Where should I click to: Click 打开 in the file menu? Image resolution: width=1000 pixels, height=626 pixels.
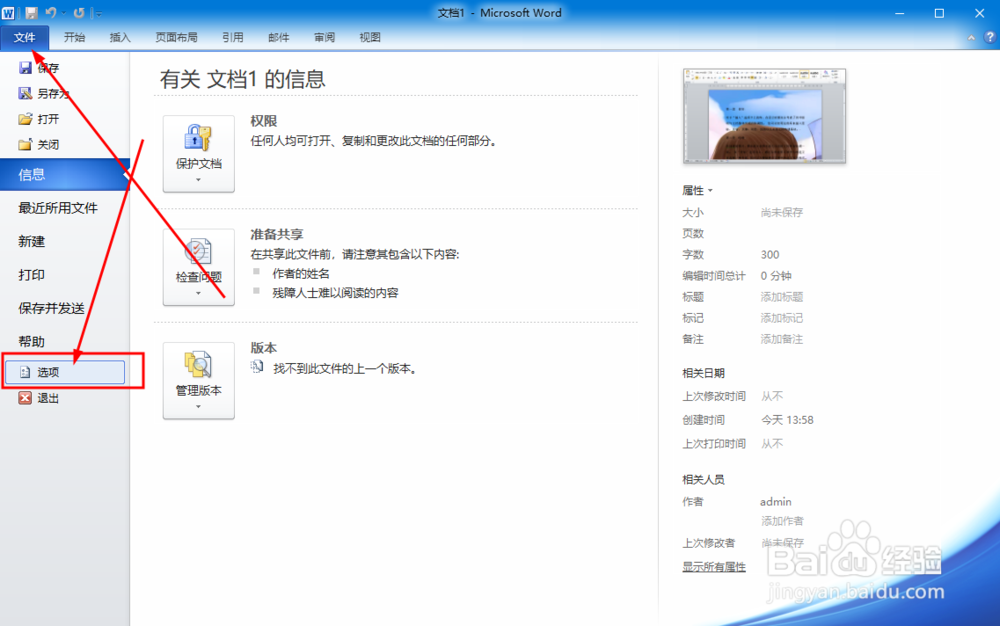[40, 119]
